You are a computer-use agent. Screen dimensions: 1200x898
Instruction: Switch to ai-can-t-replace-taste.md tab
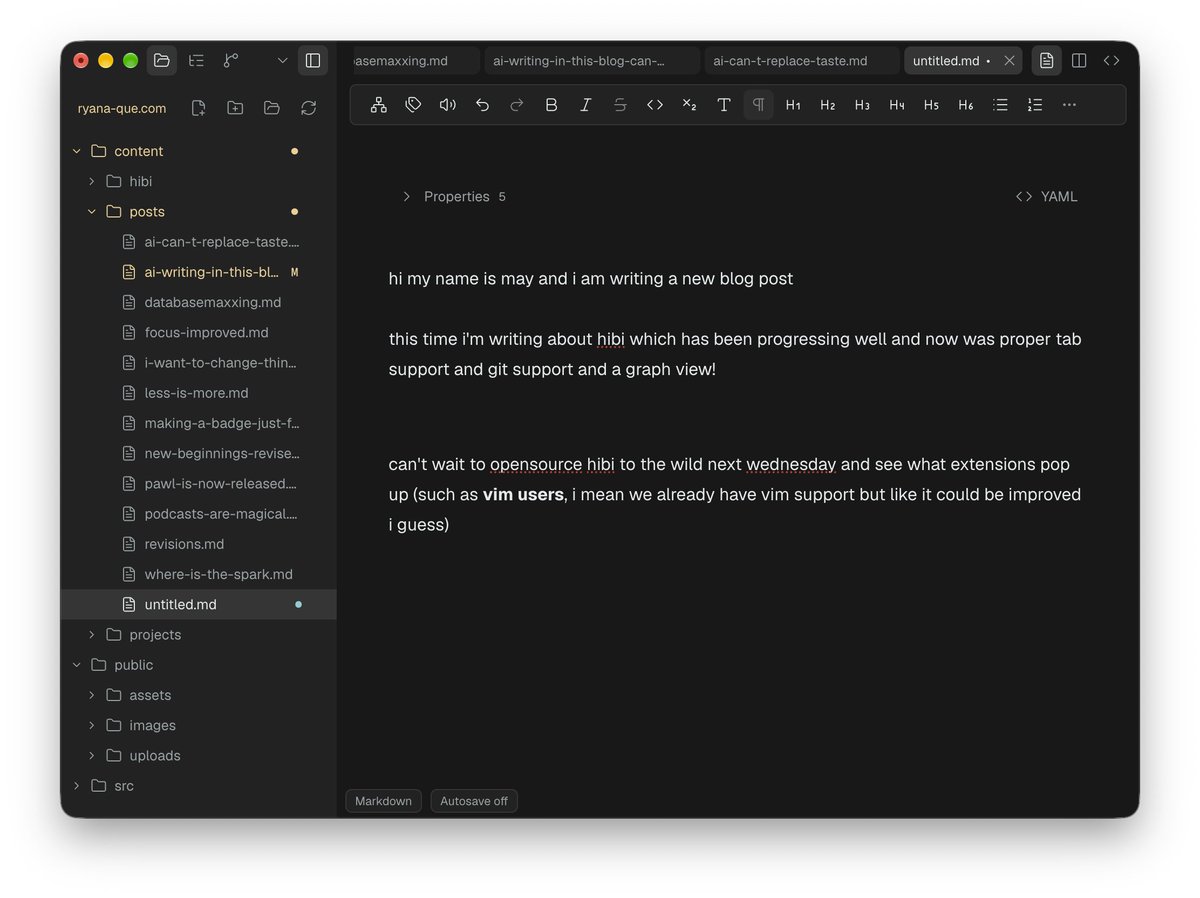click(802, 61)
